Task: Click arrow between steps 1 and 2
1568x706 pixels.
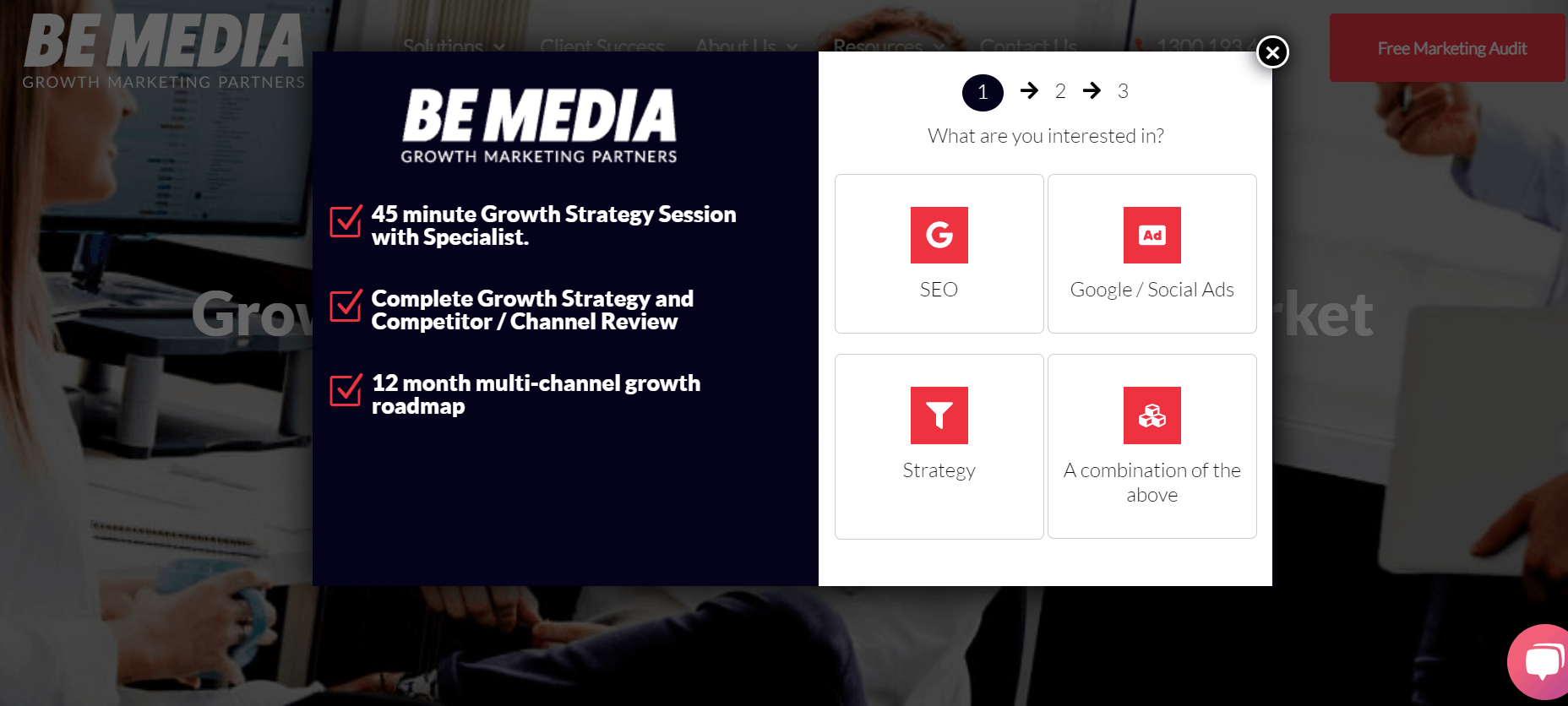Action: click(1029, 90)
